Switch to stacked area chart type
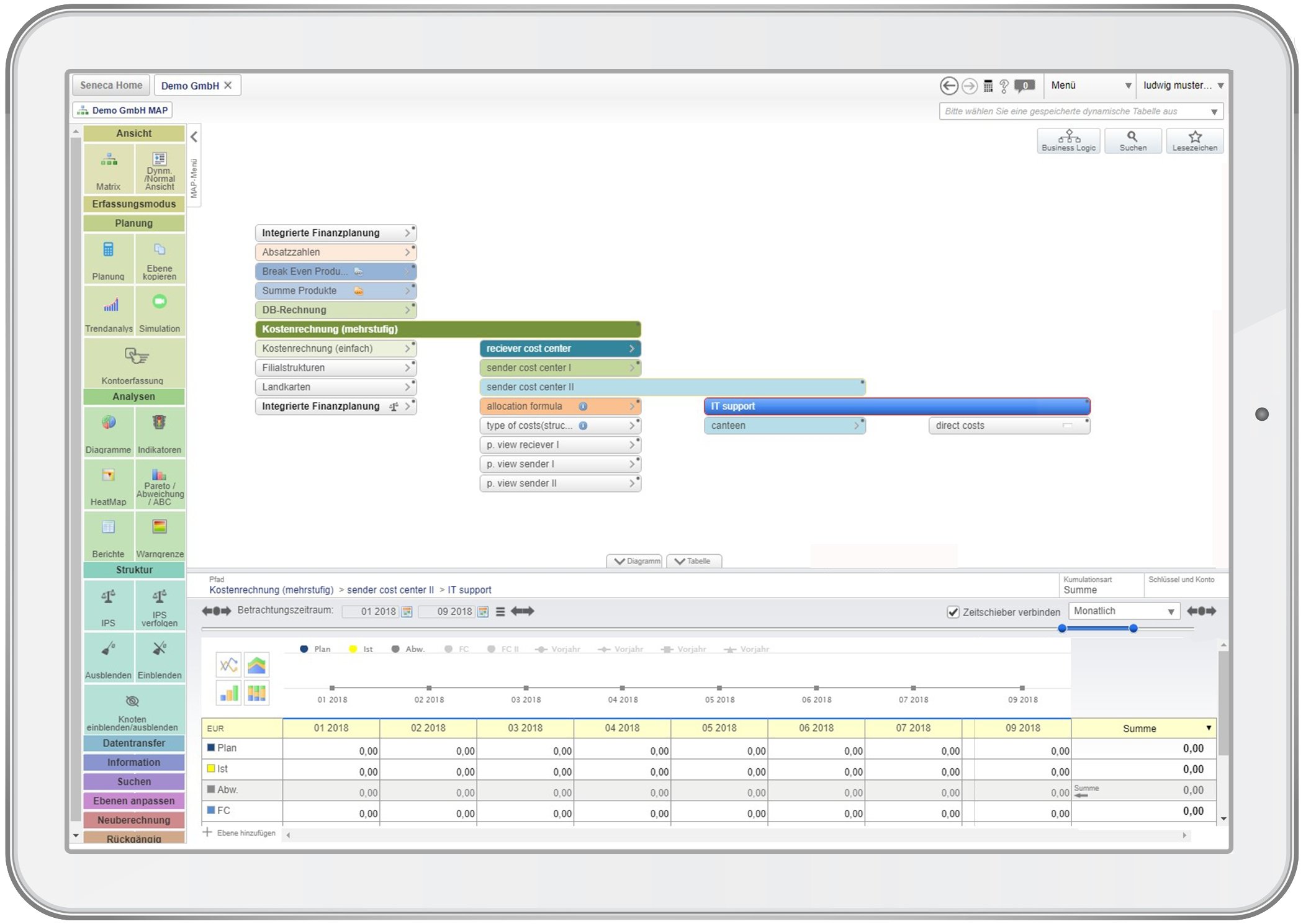This screenshot has width=1311, height=924. 256,665
